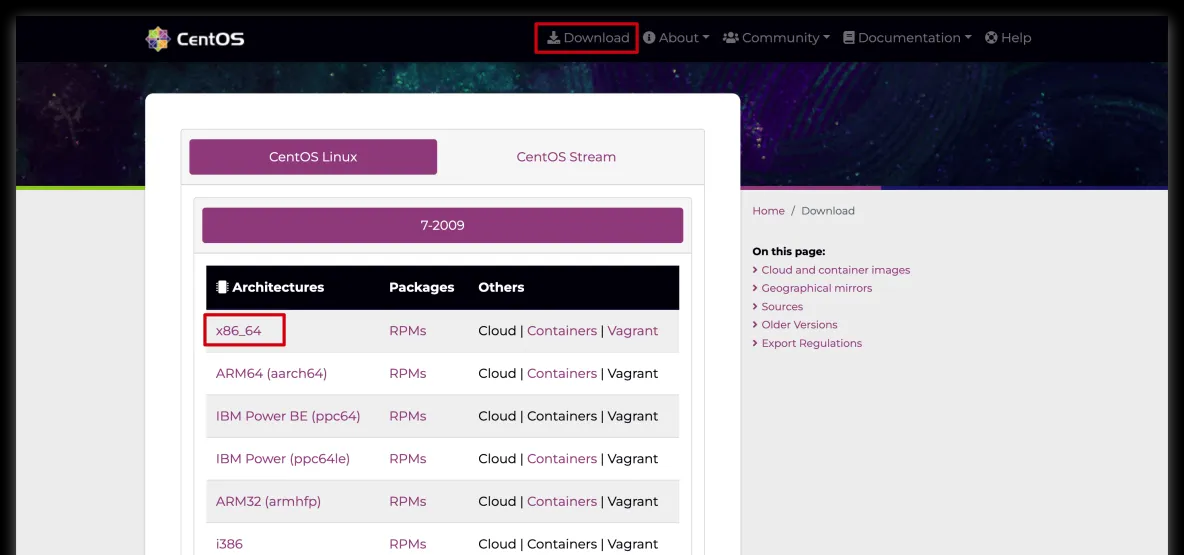
Task: Jump to Older Versions section
Action: [799, 325]
